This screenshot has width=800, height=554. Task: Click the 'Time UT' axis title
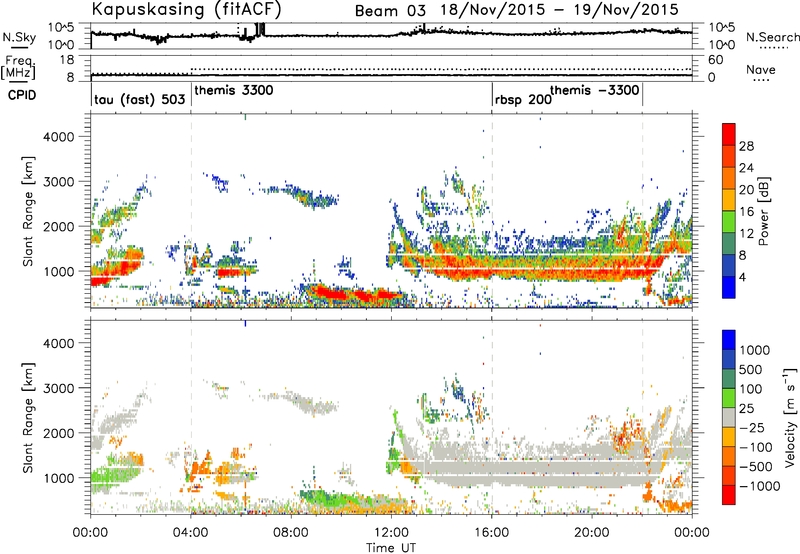pos(391,548)
